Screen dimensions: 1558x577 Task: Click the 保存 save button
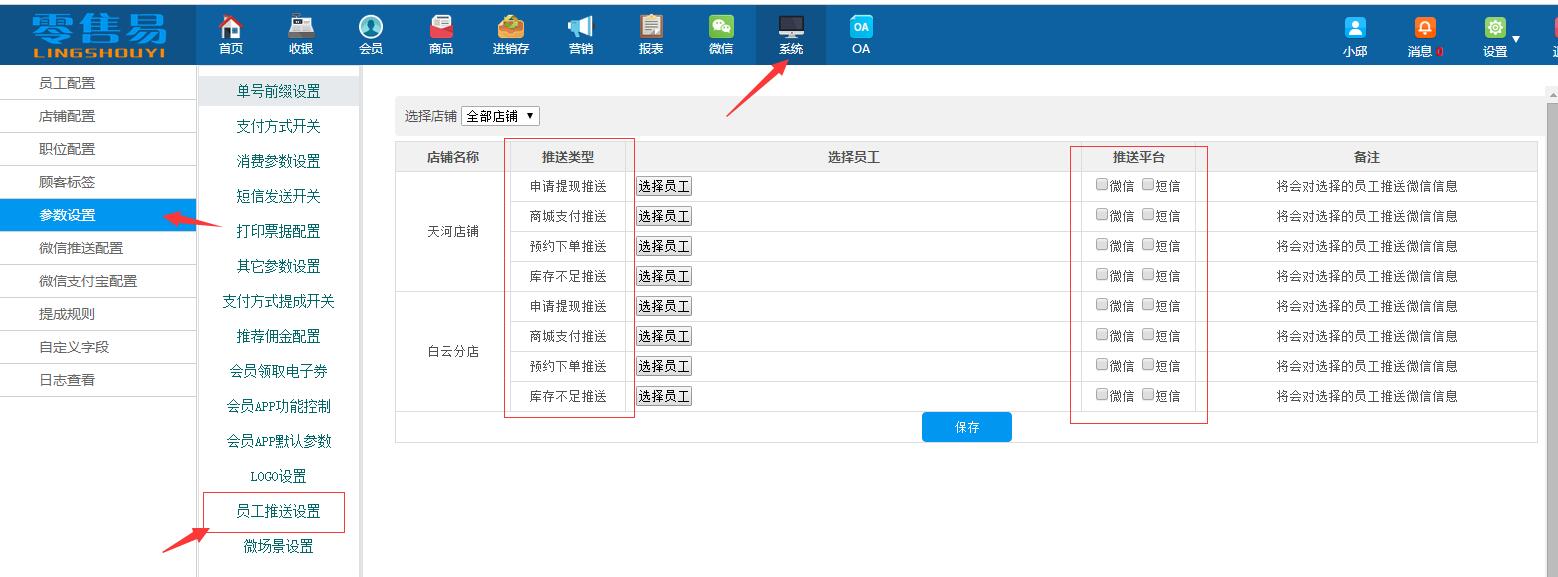(x=966, y=426)
